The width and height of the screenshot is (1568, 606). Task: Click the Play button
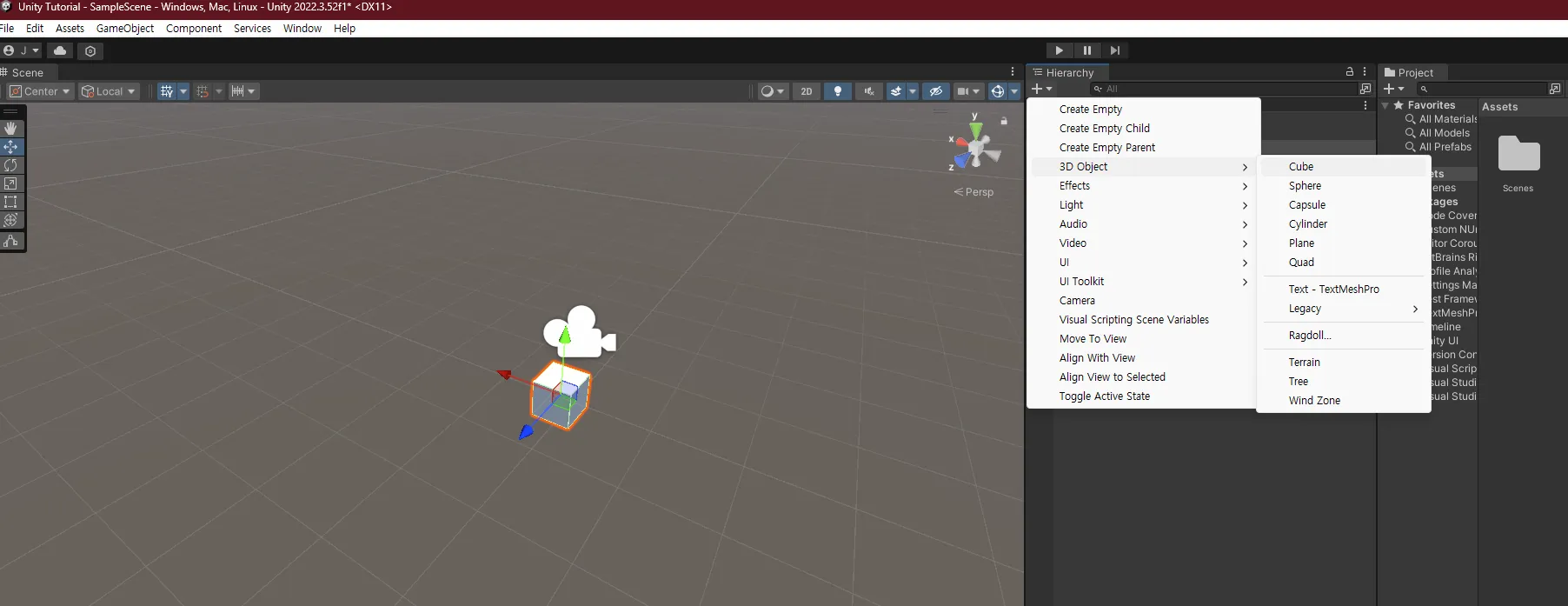pyautogui.click(x=1060, y=50)
